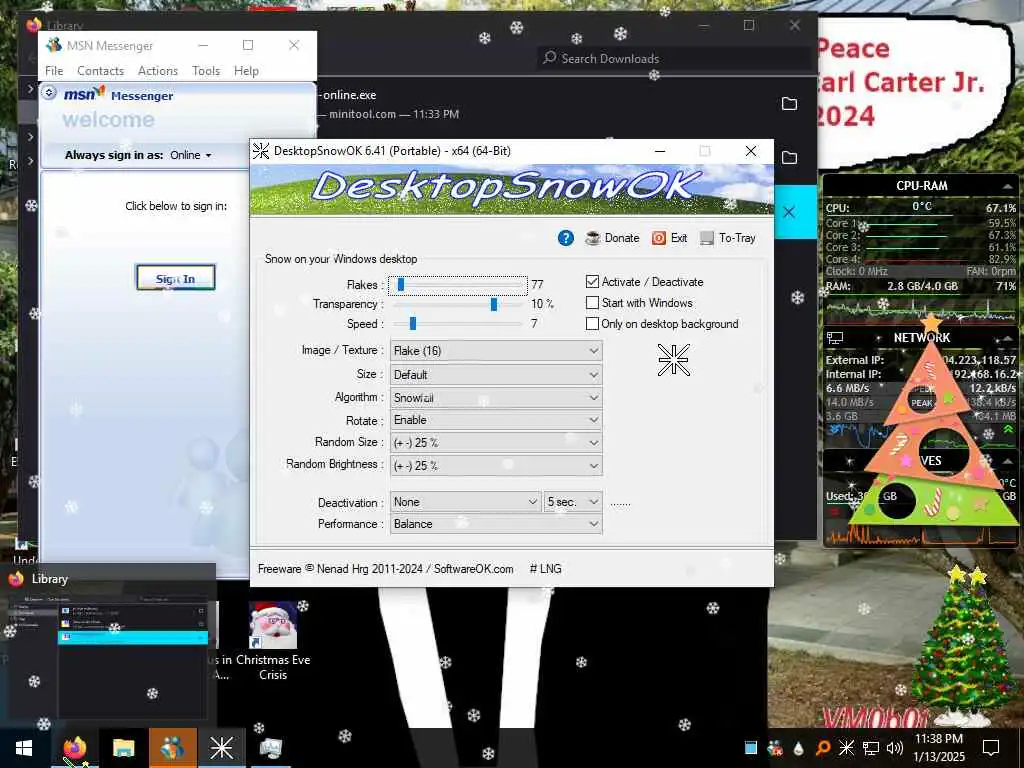Image resolution: width=1024 pixels, height=768 pixels.
Task: Open the volume speaker tray icon
Action: pyautogui.click(x=895, y=748)
